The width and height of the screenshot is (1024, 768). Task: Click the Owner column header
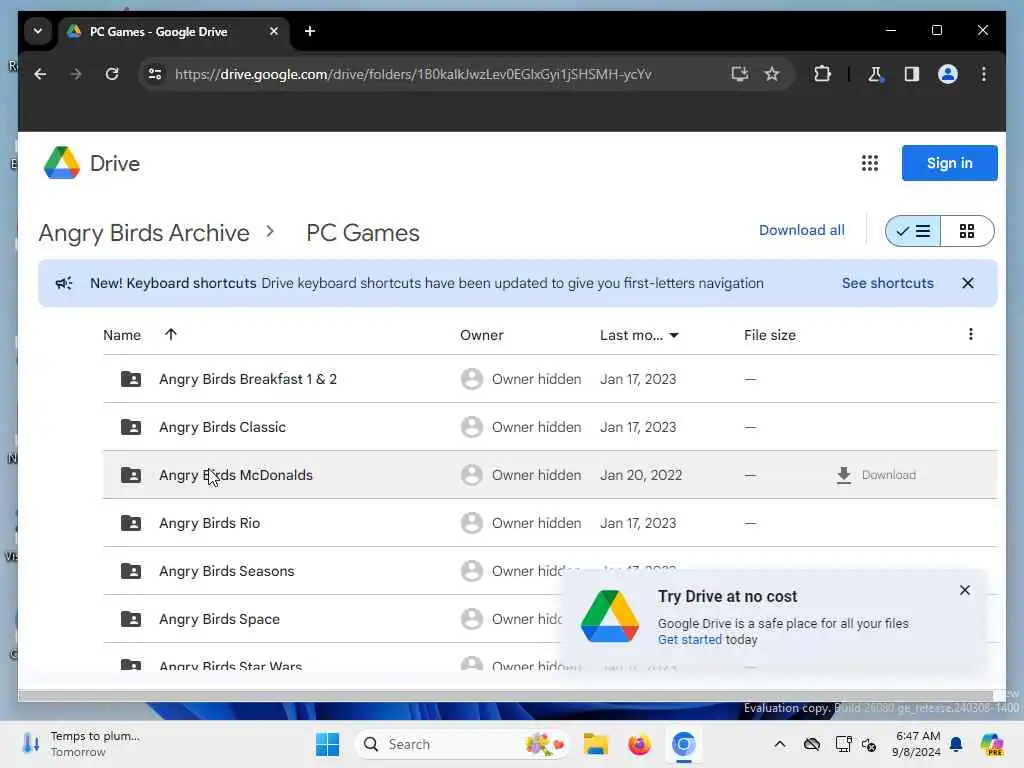(x=481, y=335)
